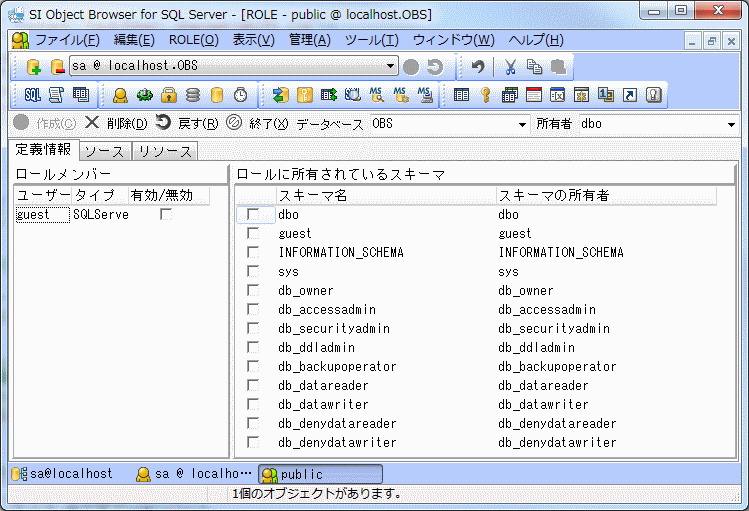Click the clock schedule icon

click(x=241, y=95)
